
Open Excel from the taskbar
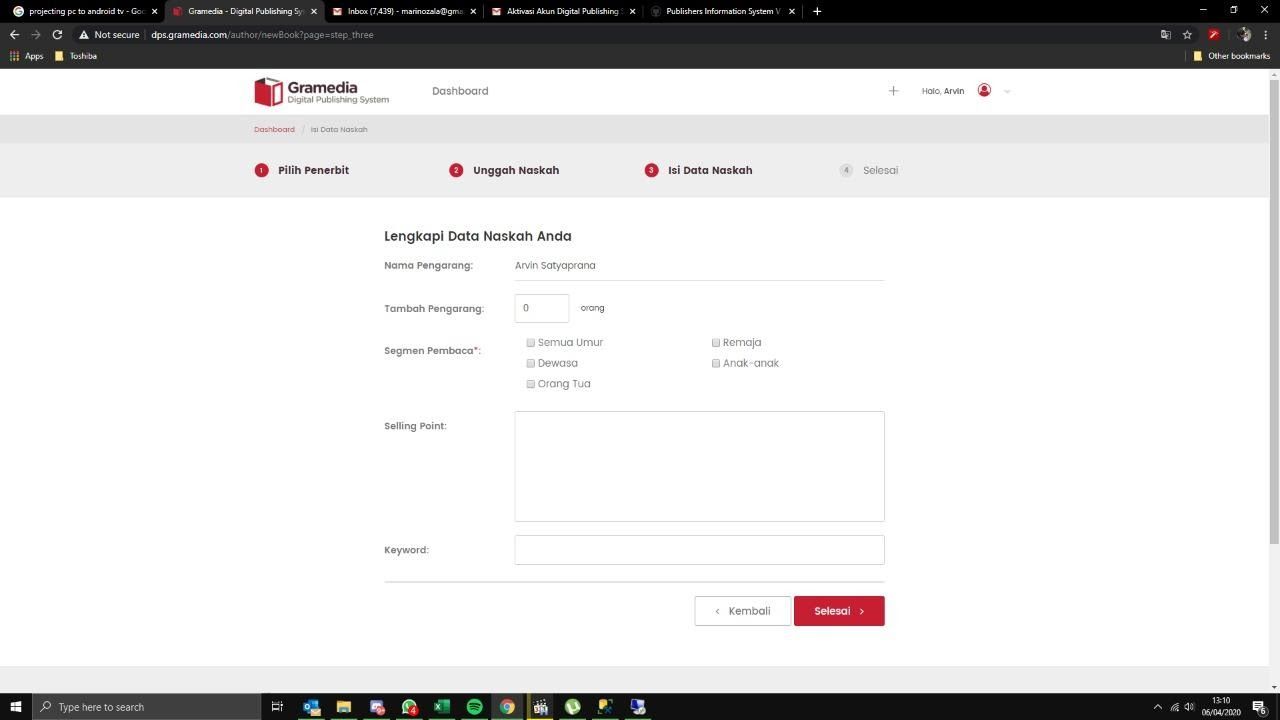pyautogui.click(x=441, y=707)
